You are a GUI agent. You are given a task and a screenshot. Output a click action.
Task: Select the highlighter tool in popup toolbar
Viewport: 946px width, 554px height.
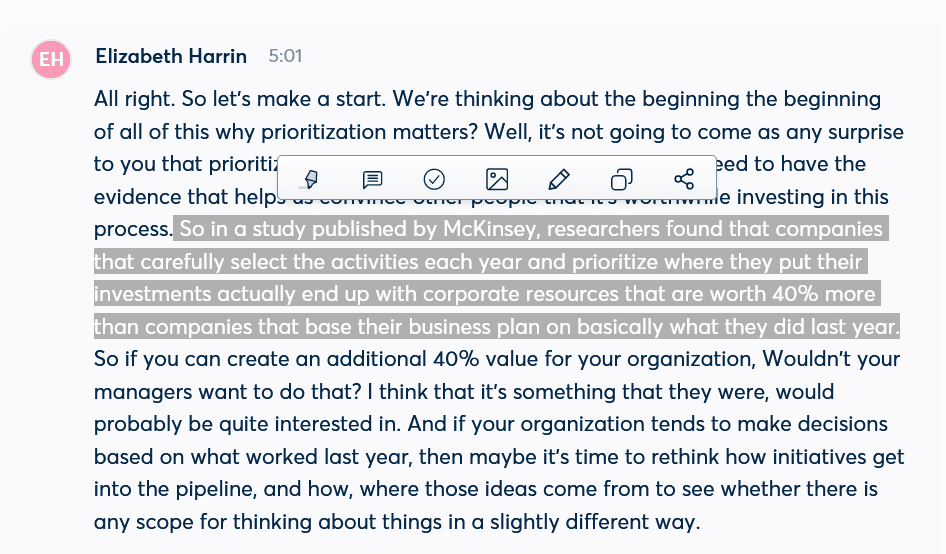311,179
